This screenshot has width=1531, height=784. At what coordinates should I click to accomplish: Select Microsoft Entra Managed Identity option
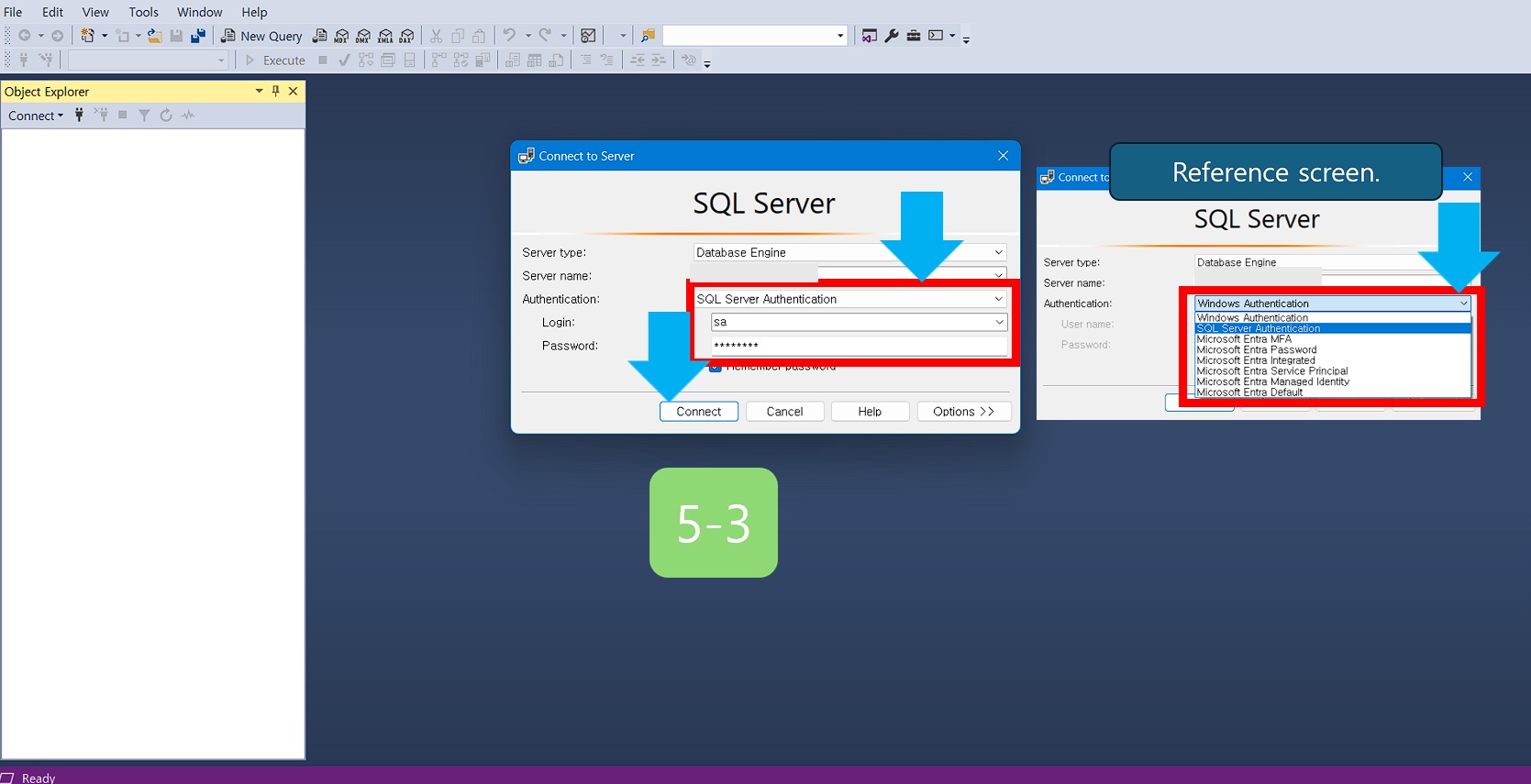point(1332,381)
